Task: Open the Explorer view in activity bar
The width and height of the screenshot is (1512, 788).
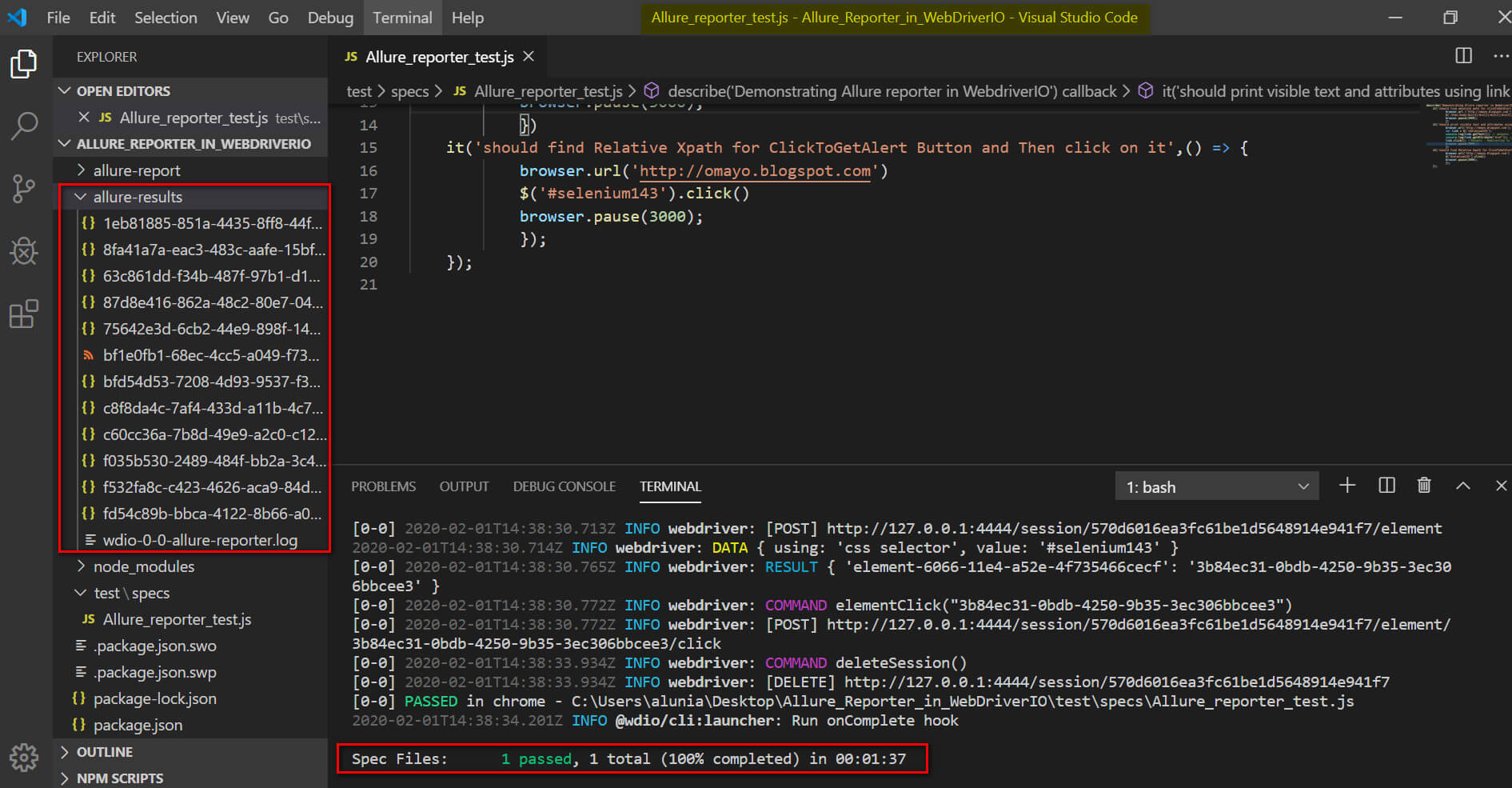Action: click(24, 64)
